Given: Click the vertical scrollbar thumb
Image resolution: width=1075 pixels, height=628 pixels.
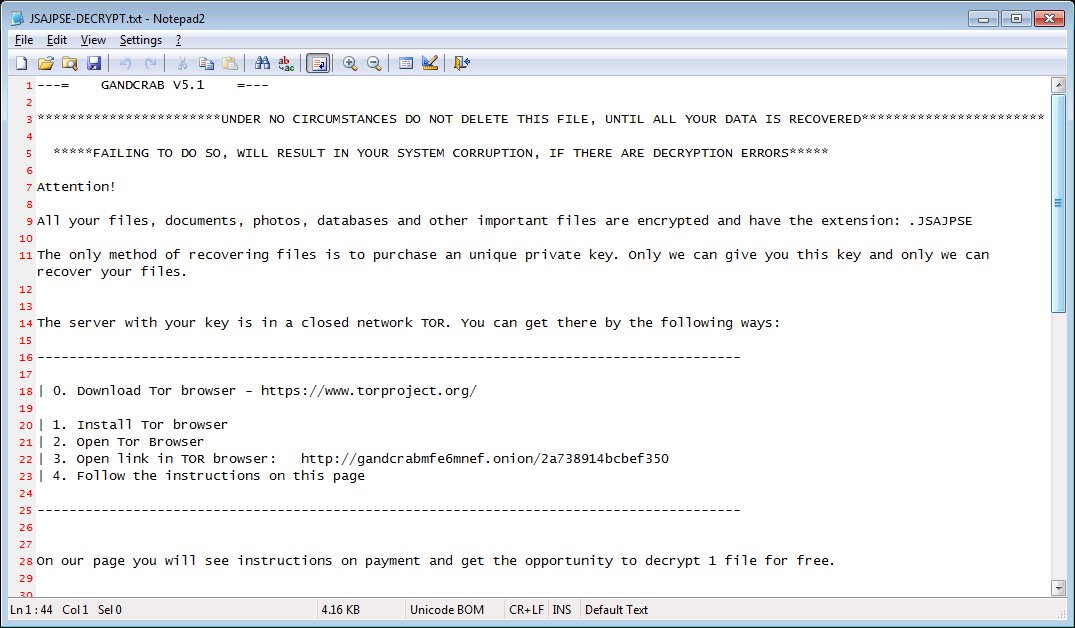Looking at the screenshot, I should pos(1059,203).
